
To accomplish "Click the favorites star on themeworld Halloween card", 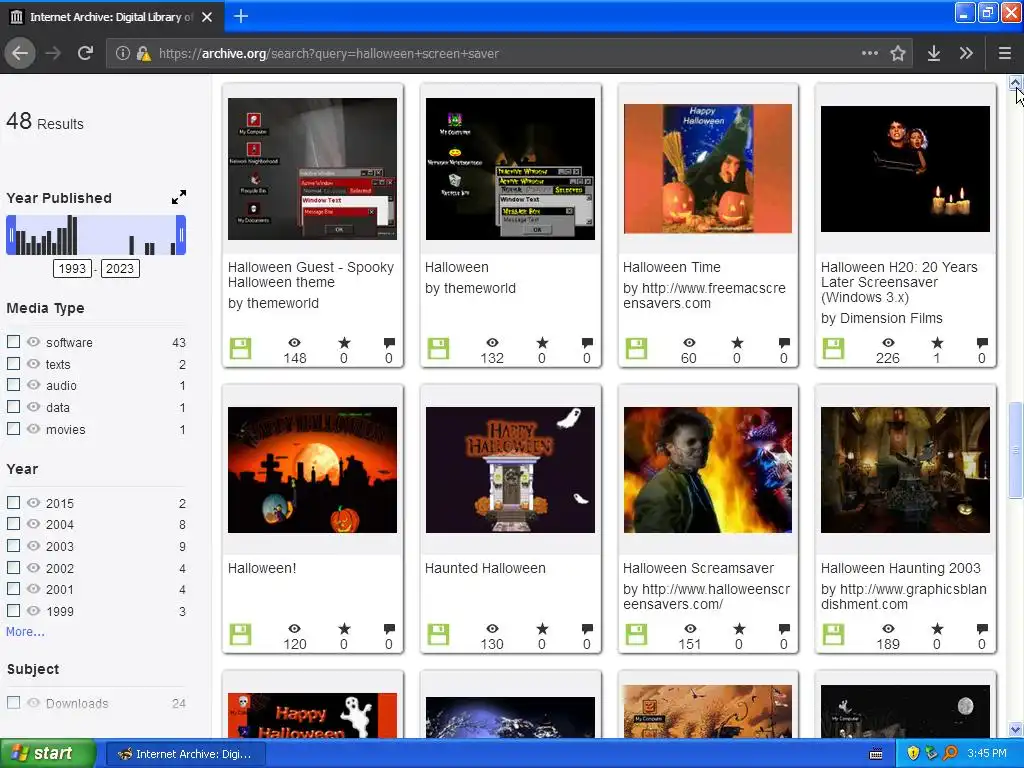I will 542,342.
